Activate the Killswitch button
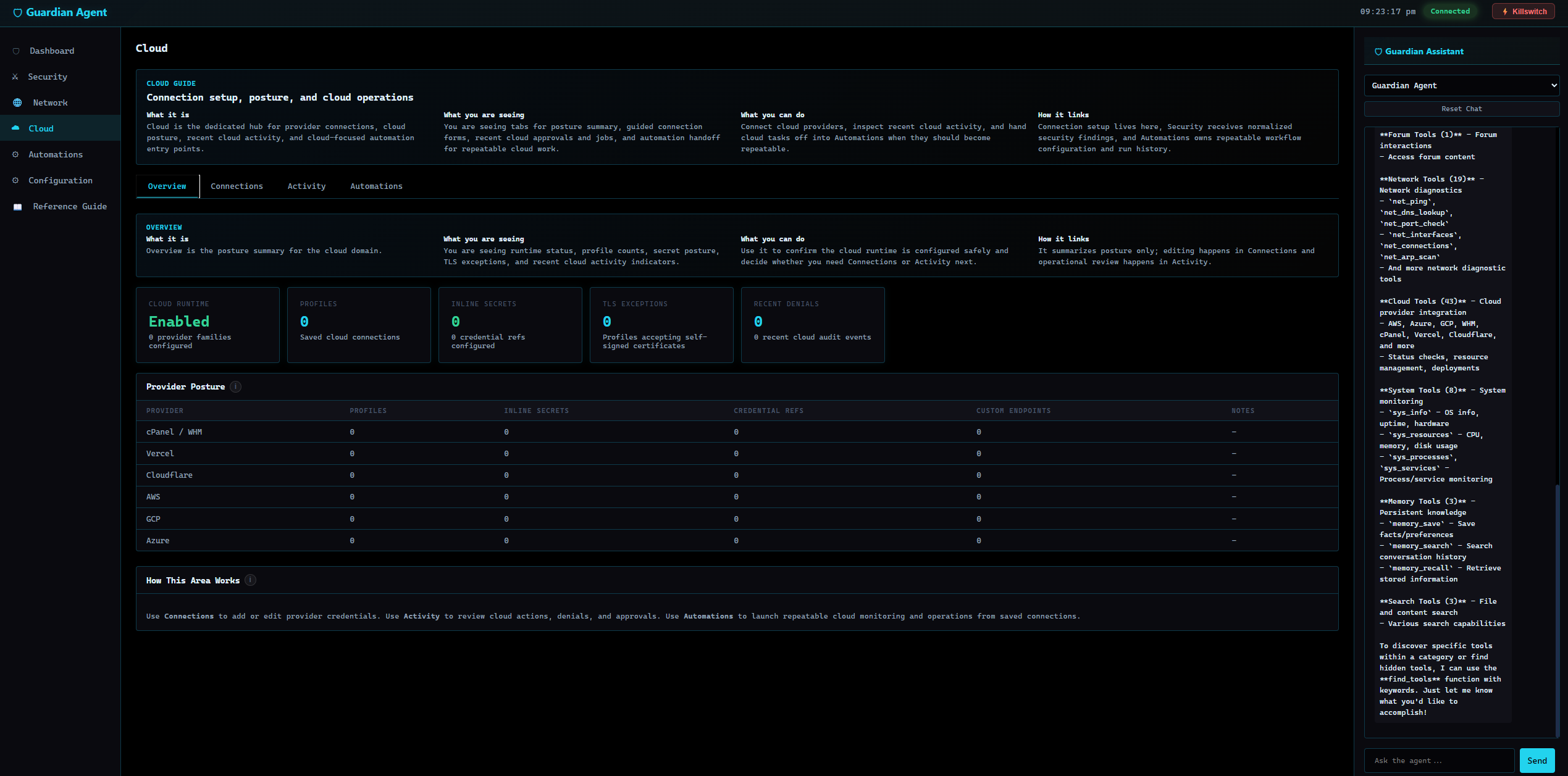Viewport: 1568px width, 776px height. tap(1523, 12)
